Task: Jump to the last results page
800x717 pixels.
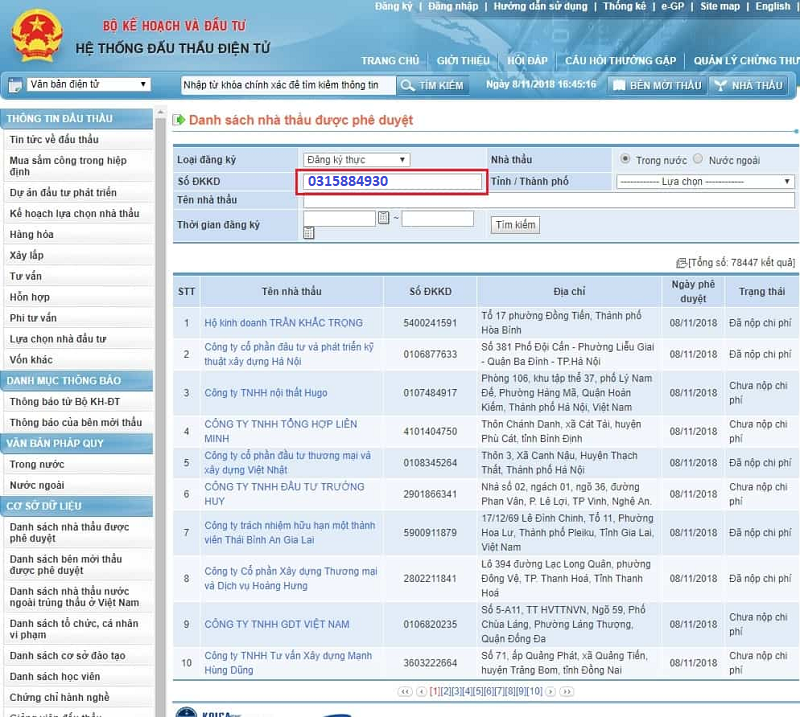Action: (567, 691)
